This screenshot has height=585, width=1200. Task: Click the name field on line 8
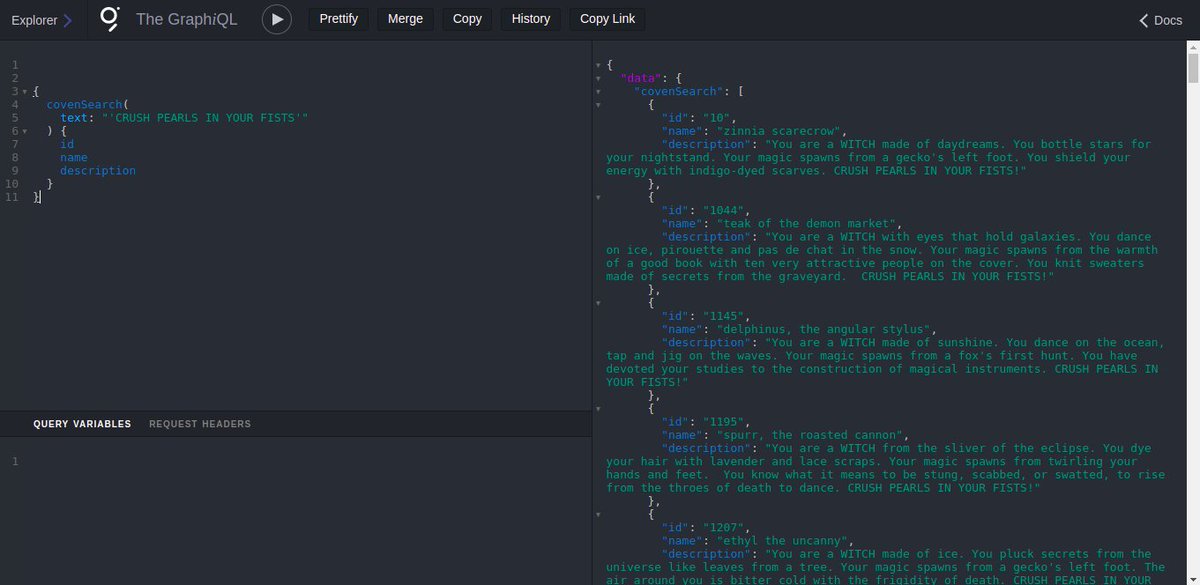click(74, 157)
